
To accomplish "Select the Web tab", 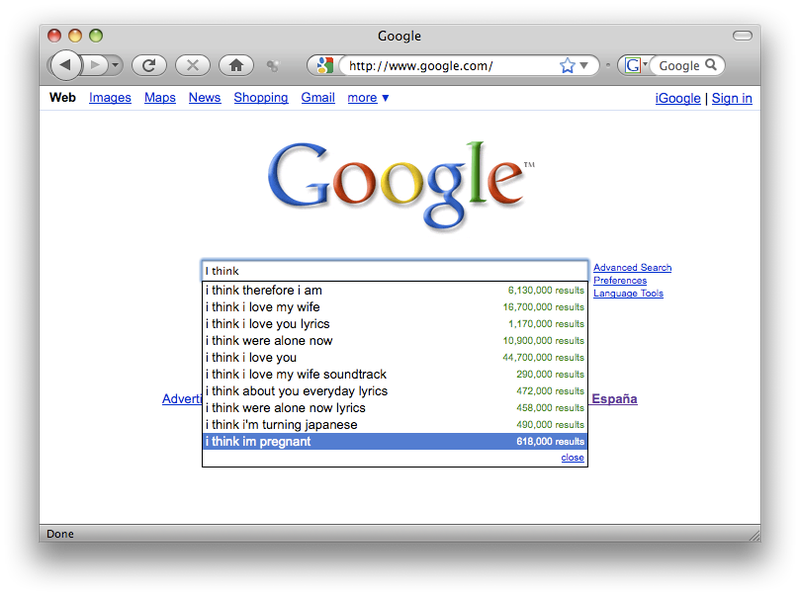I will click(63, 97).
